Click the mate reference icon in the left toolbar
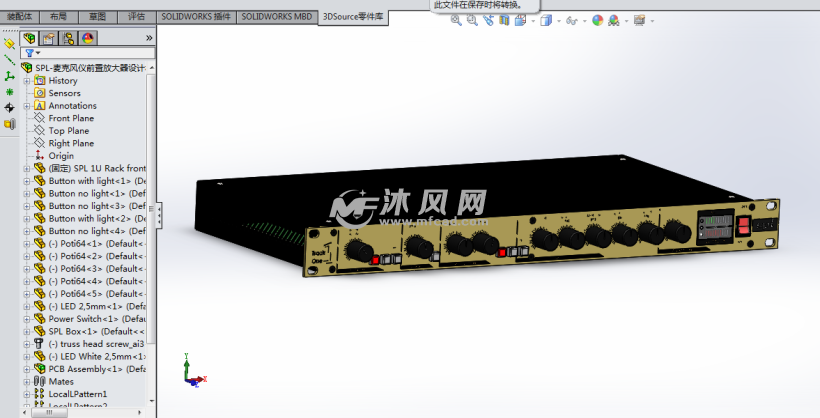 (x=9, y=124)
